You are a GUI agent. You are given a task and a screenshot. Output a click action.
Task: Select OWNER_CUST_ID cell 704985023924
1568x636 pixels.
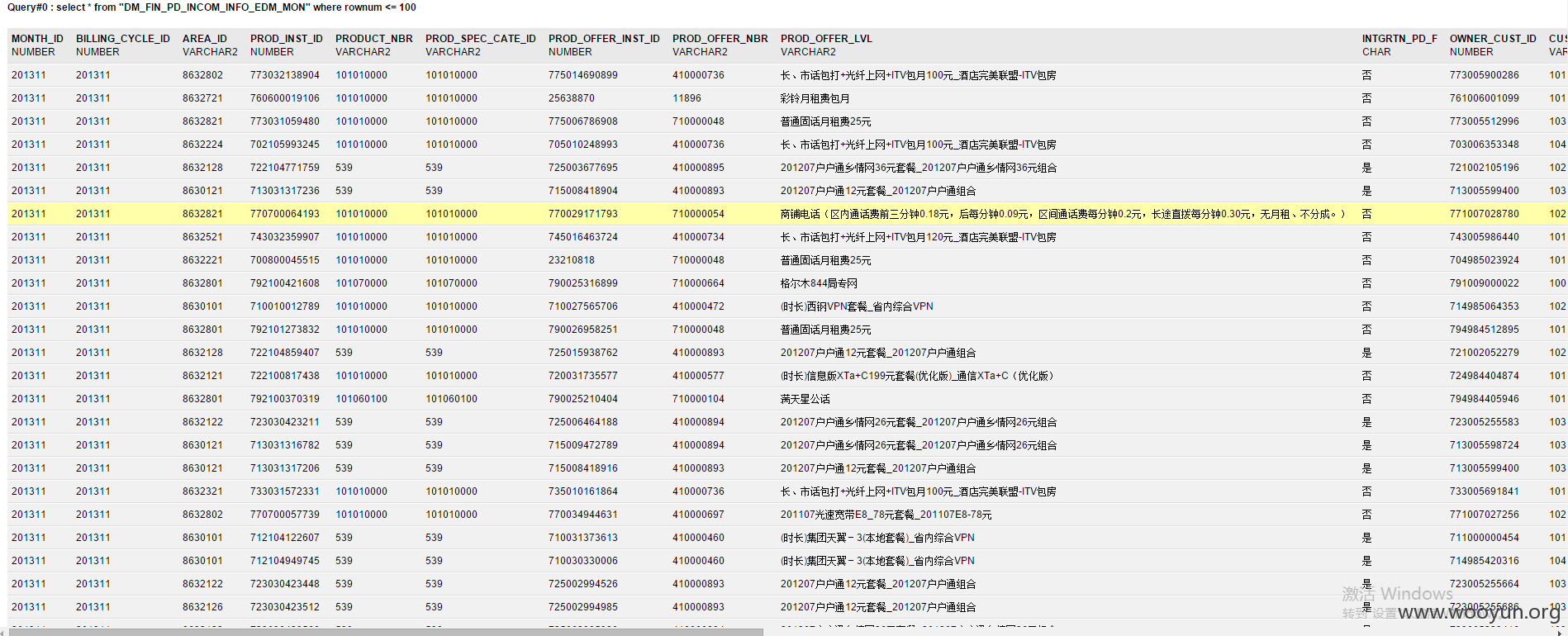point(1485,260)
